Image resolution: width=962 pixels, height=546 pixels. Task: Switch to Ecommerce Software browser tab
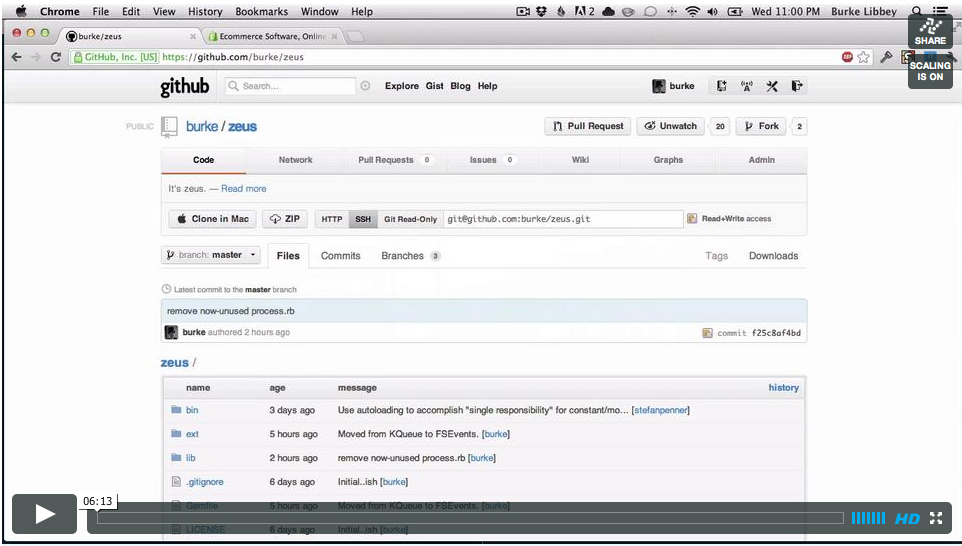[x=272, y=36]
